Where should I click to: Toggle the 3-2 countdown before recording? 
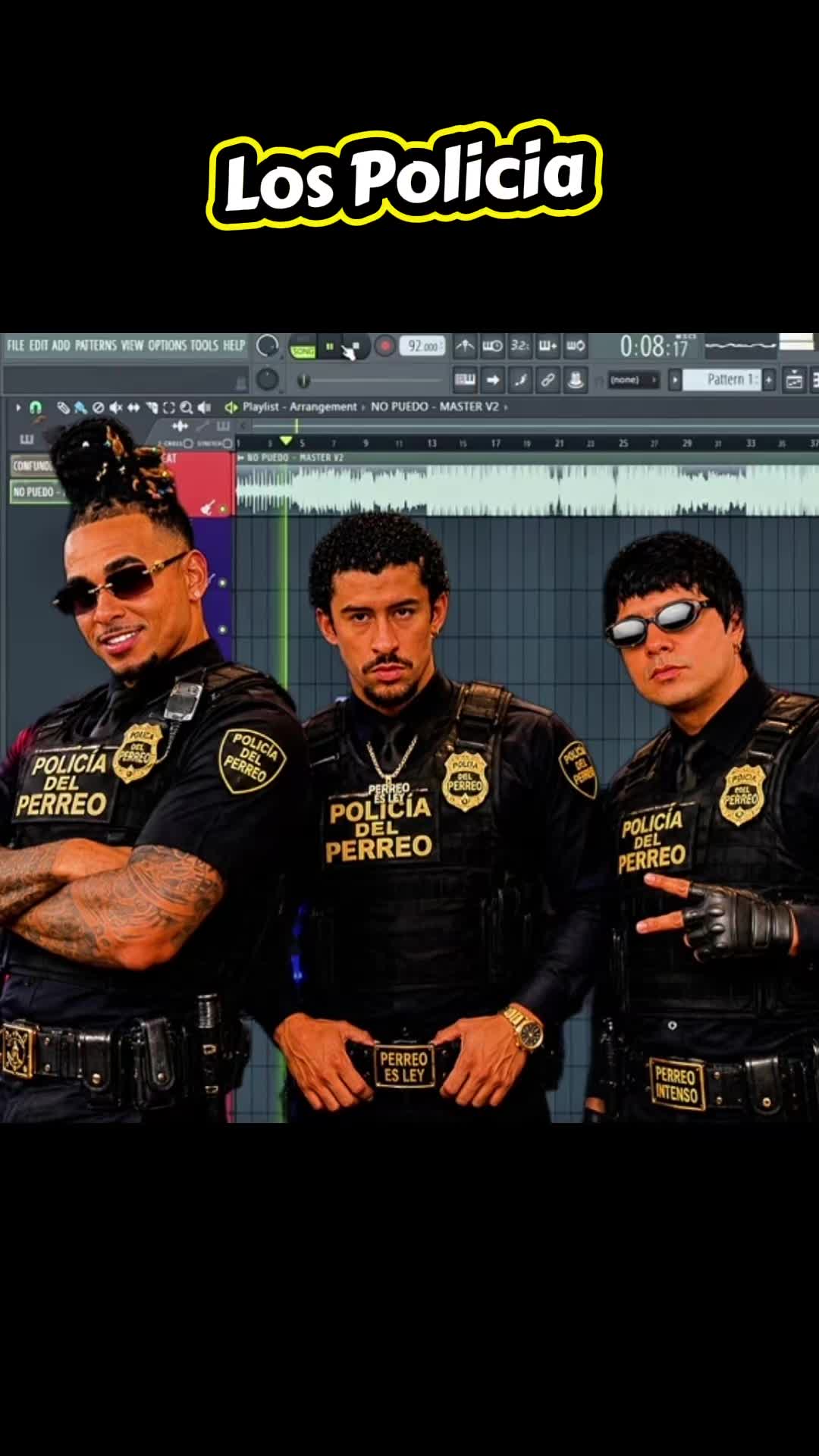tap(519, 346)
